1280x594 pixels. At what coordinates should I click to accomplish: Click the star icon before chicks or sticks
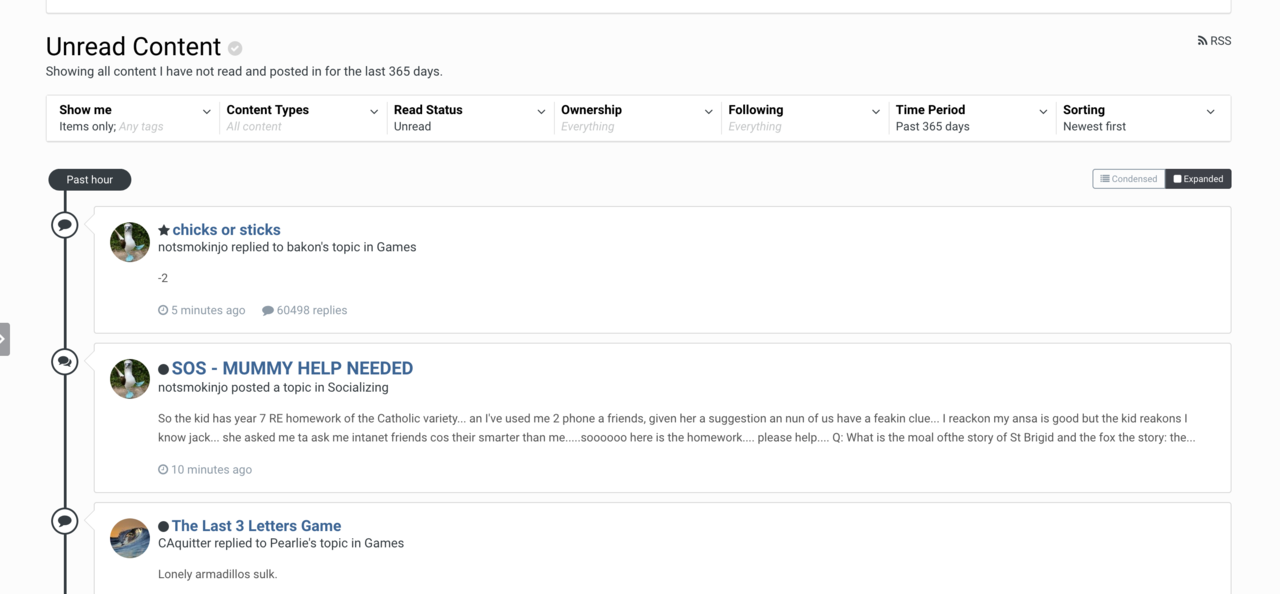(164, 230)
